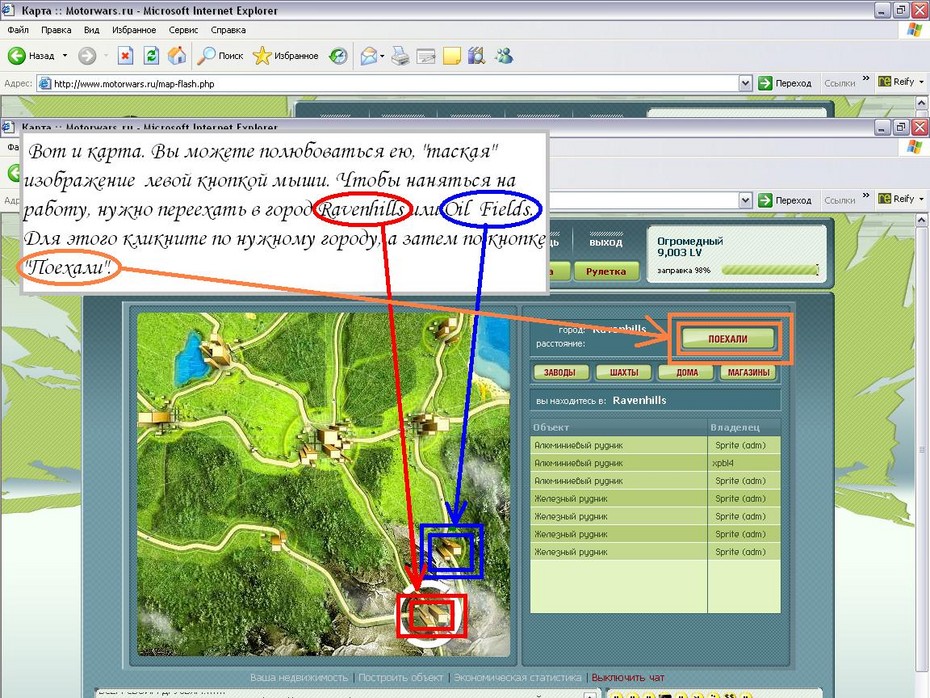Select the Oil Fields city on the map
This screenshot has height=698, width=930.
pos(451,551)
